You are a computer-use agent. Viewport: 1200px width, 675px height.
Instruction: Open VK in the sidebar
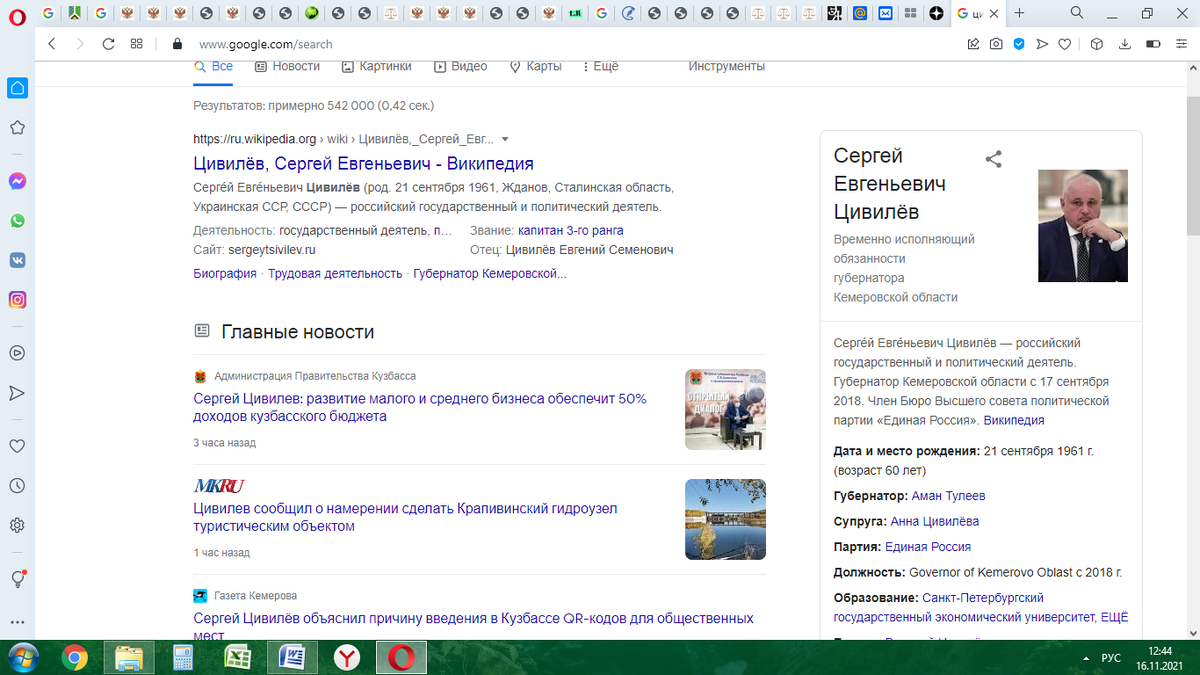pos(17,260)
